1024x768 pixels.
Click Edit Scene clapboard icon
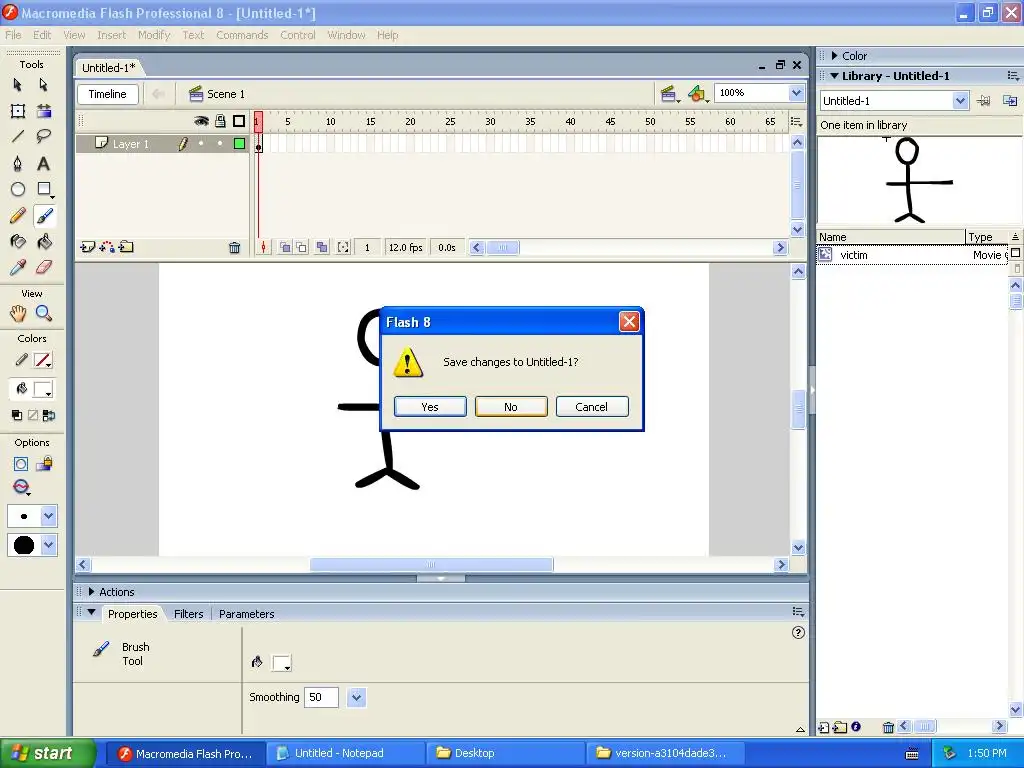click(669, 94)
